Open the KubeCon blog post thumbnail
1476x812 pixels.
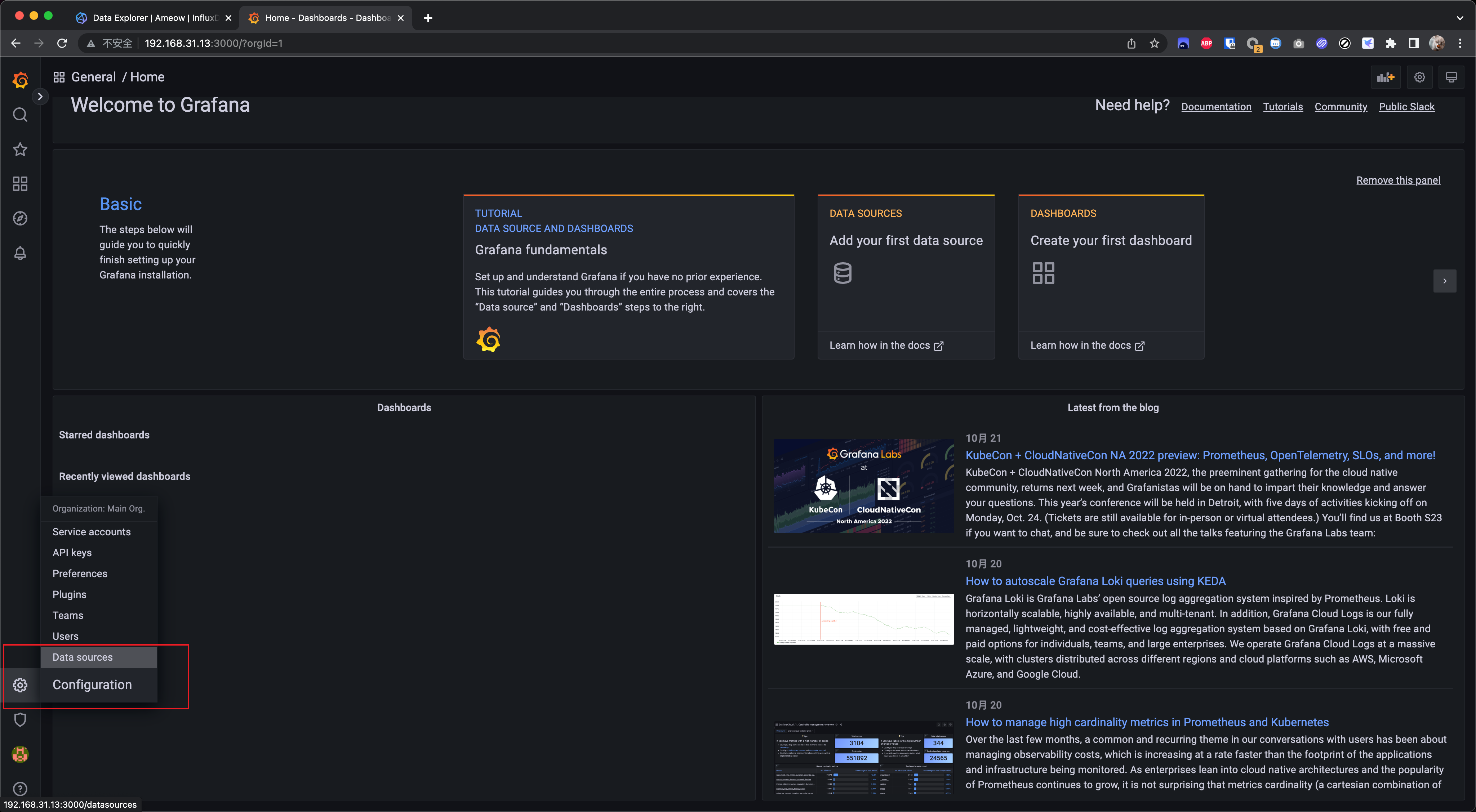click(863, 486)
